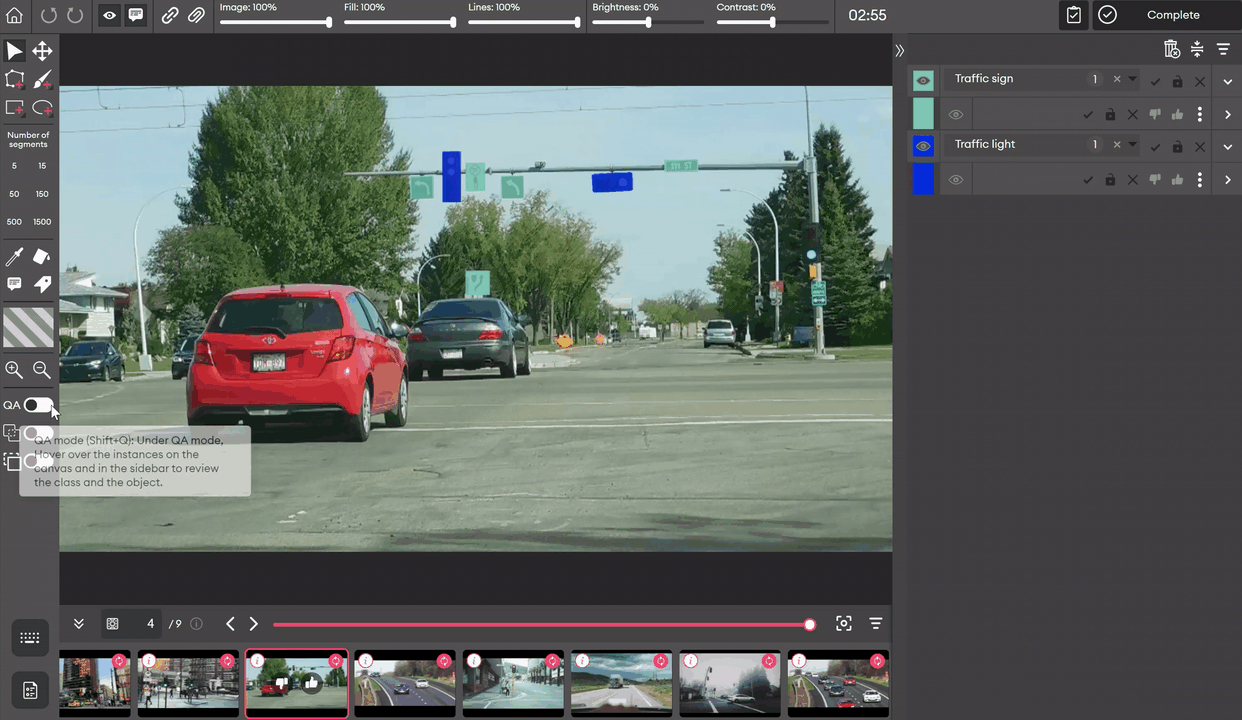Click the Undo arrow
The image size is (1242, 720).
point(49,15)
